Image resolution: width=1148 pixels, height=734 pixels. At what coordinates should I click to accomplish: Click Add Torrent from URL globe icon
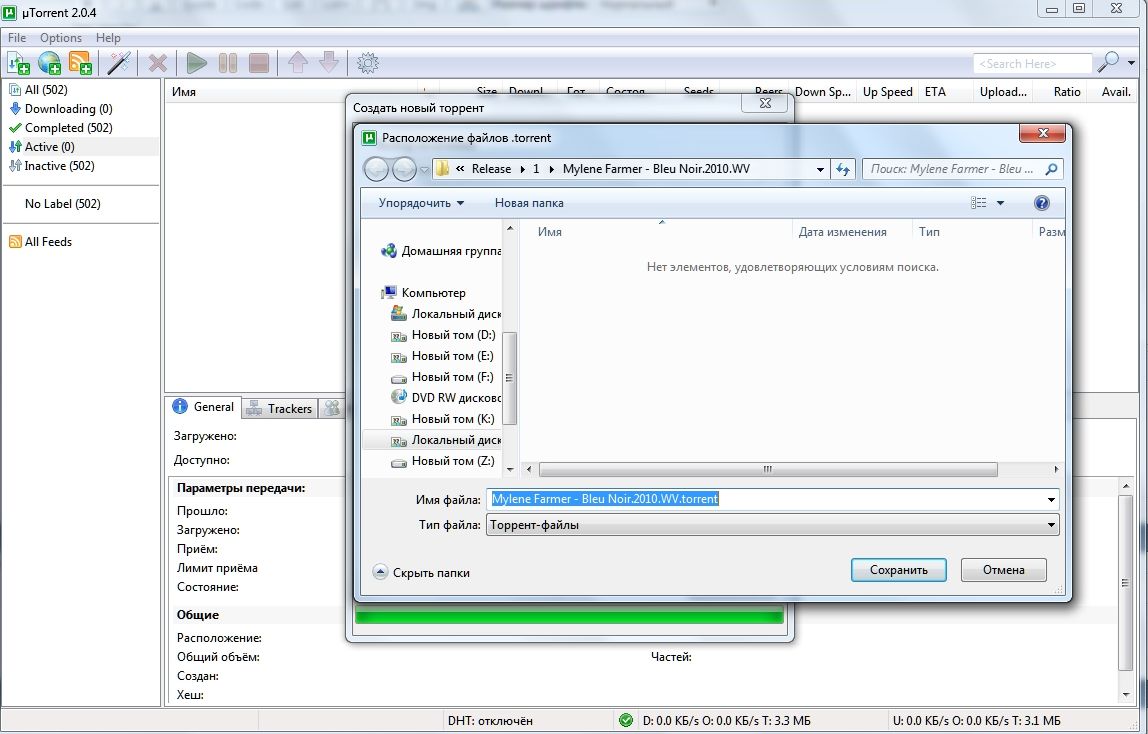click(50, 63)
